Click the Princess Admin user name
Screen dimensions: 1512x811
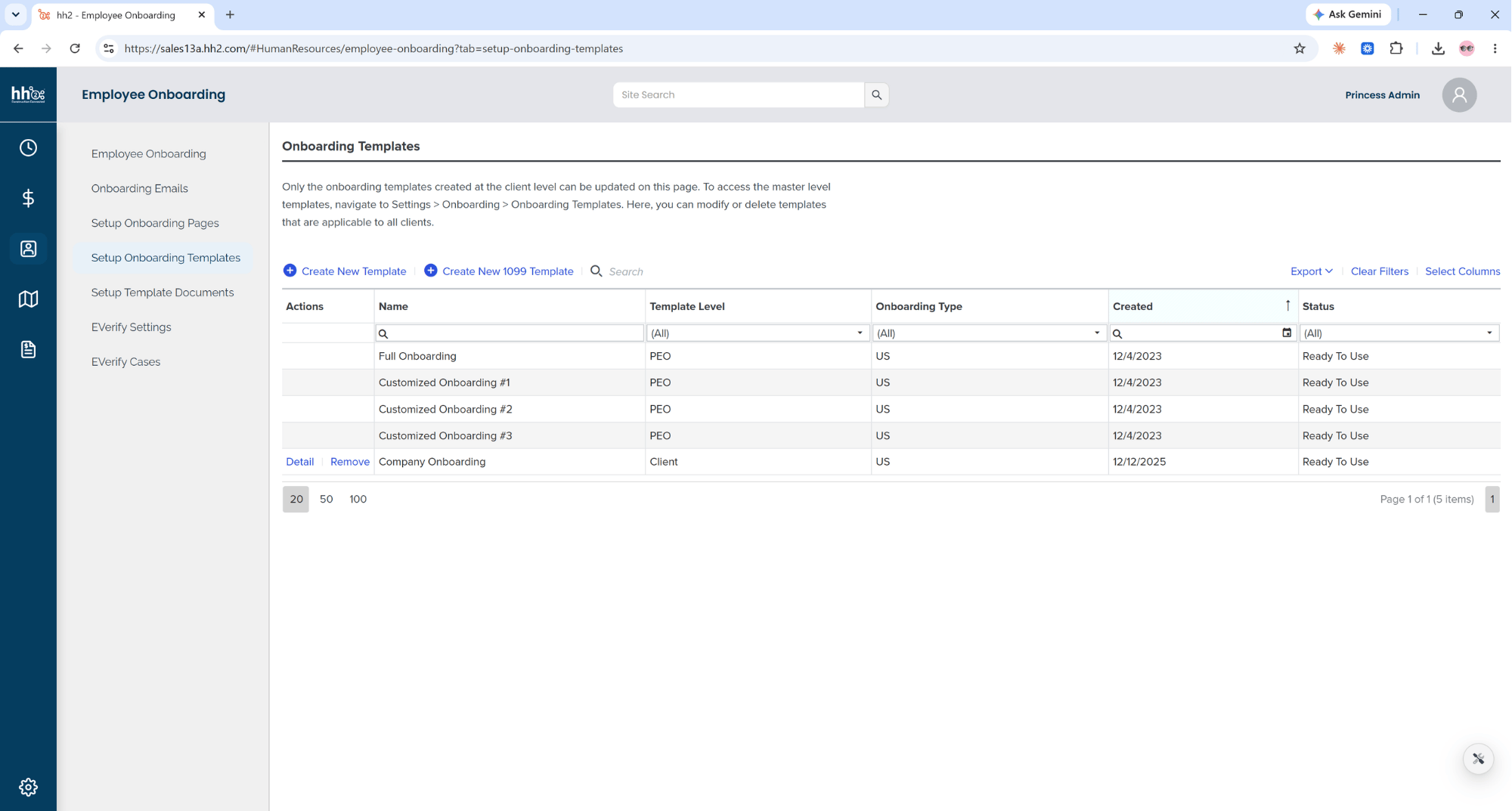pos(1382,94)
